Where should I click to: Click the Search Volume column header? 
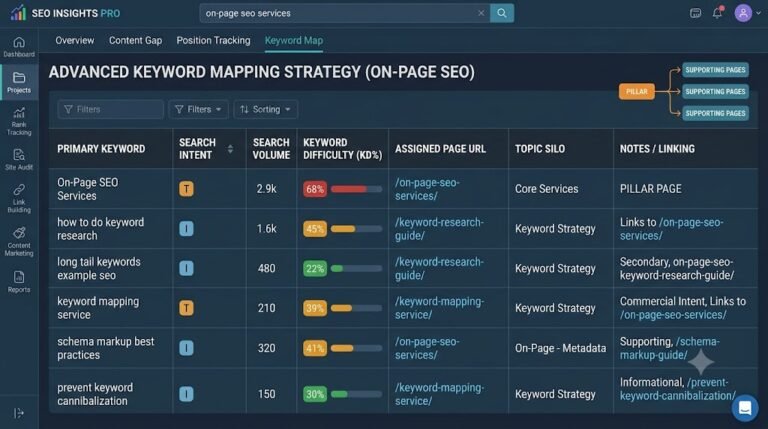coord(271,149)
